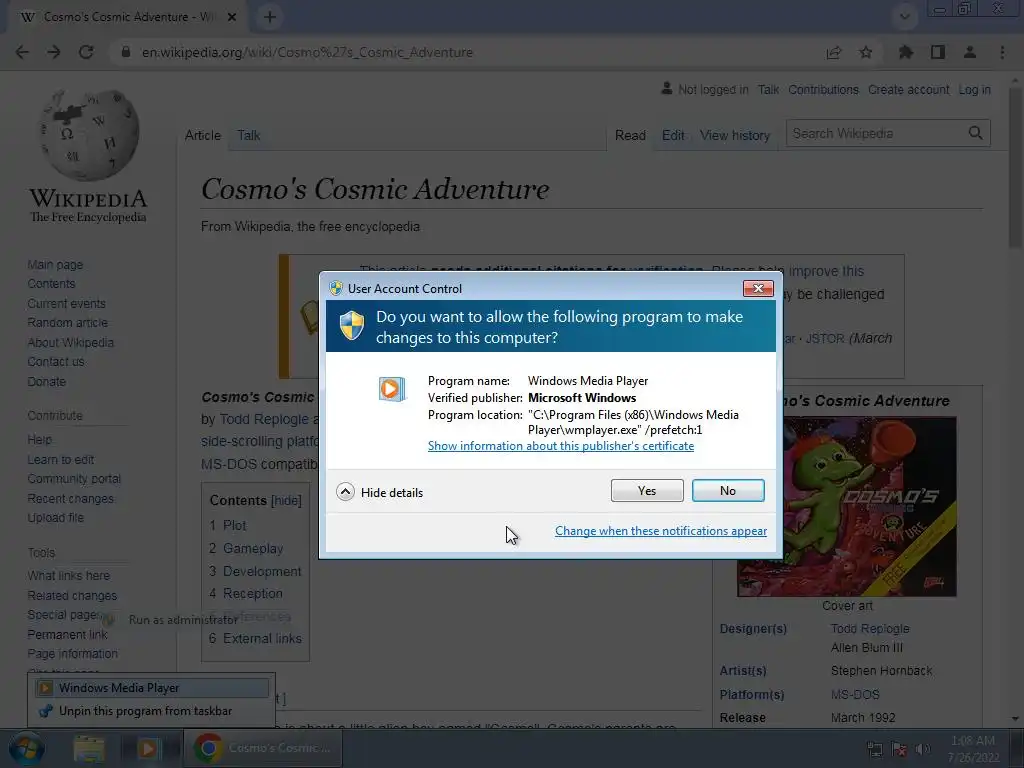The width and height of the screenshot is (1024, 768).
Task: Open Change when these notifications appear link
Action: (x=661, y=531)
